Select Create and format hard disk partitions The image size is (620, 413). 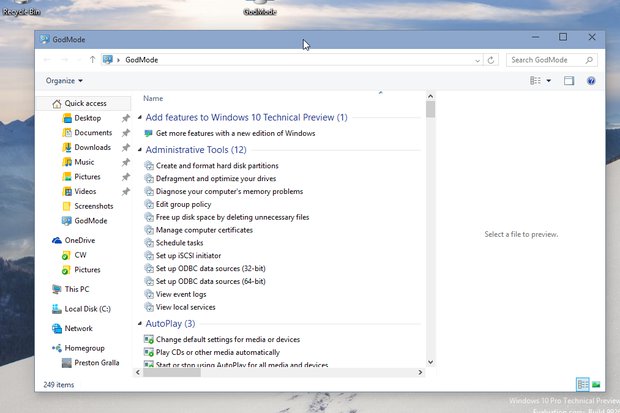(217, 166)
